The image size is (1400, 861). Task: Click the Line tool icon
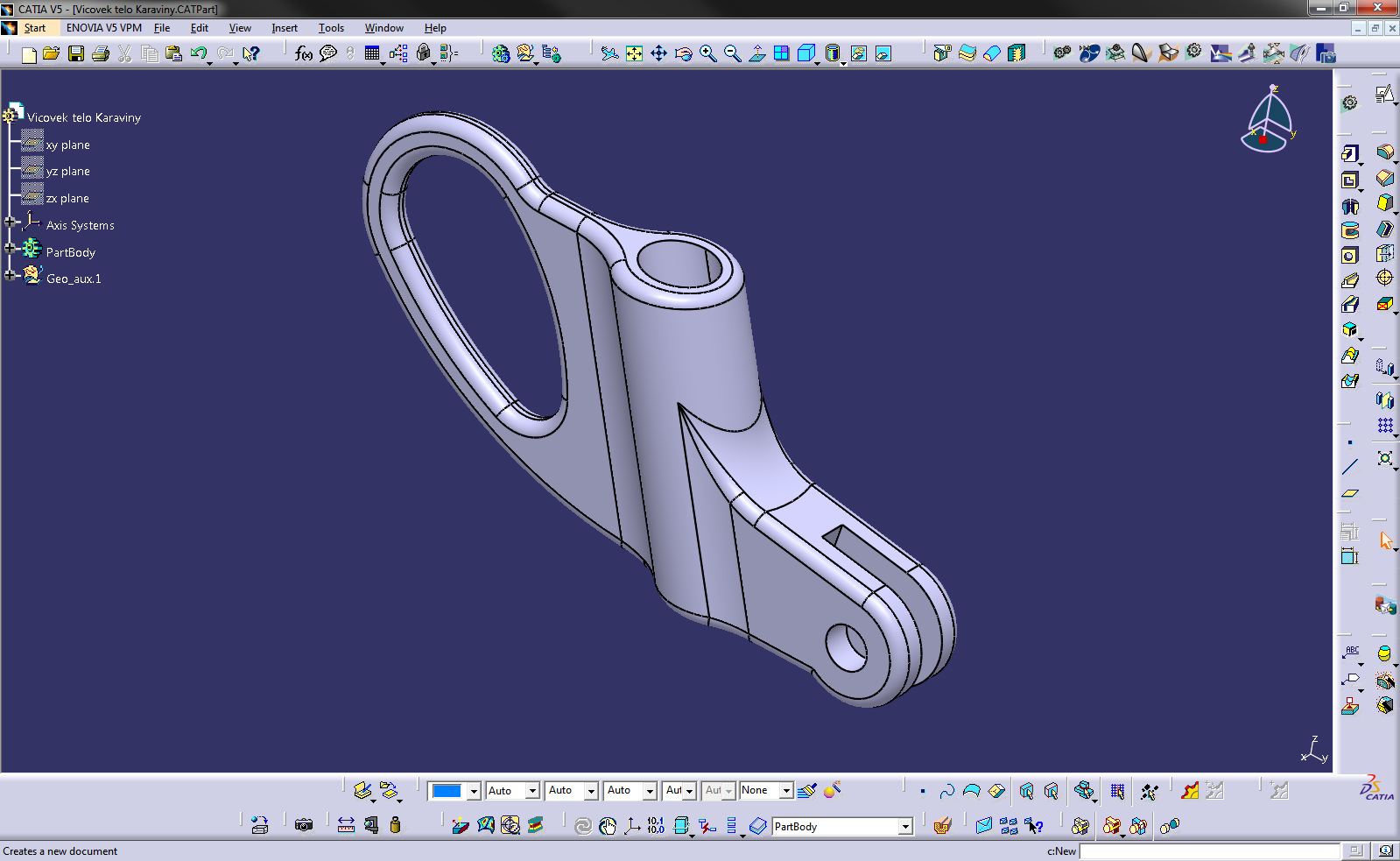click(x=1350, y=467)
